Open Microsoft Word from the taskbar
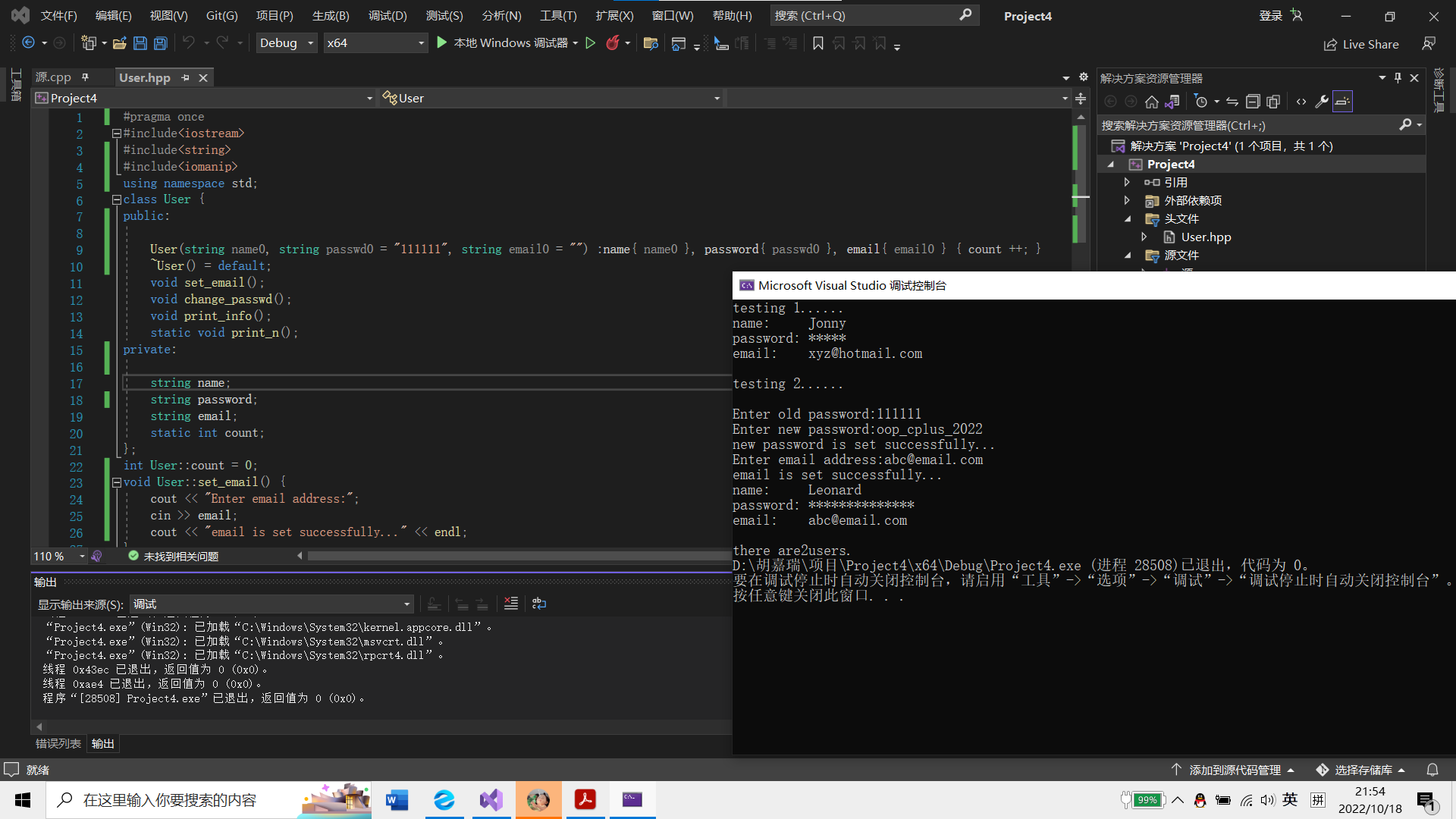The image size is (1456, 819). pyautogui.click(x=397, y=800)
